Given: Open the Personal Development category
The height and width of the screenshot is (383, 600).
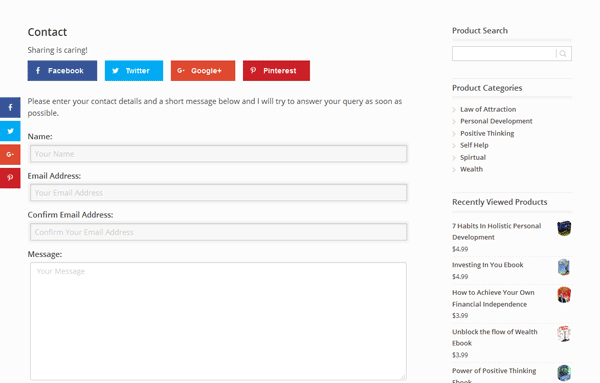Looking at the screenshot, I should pos(496,121).
